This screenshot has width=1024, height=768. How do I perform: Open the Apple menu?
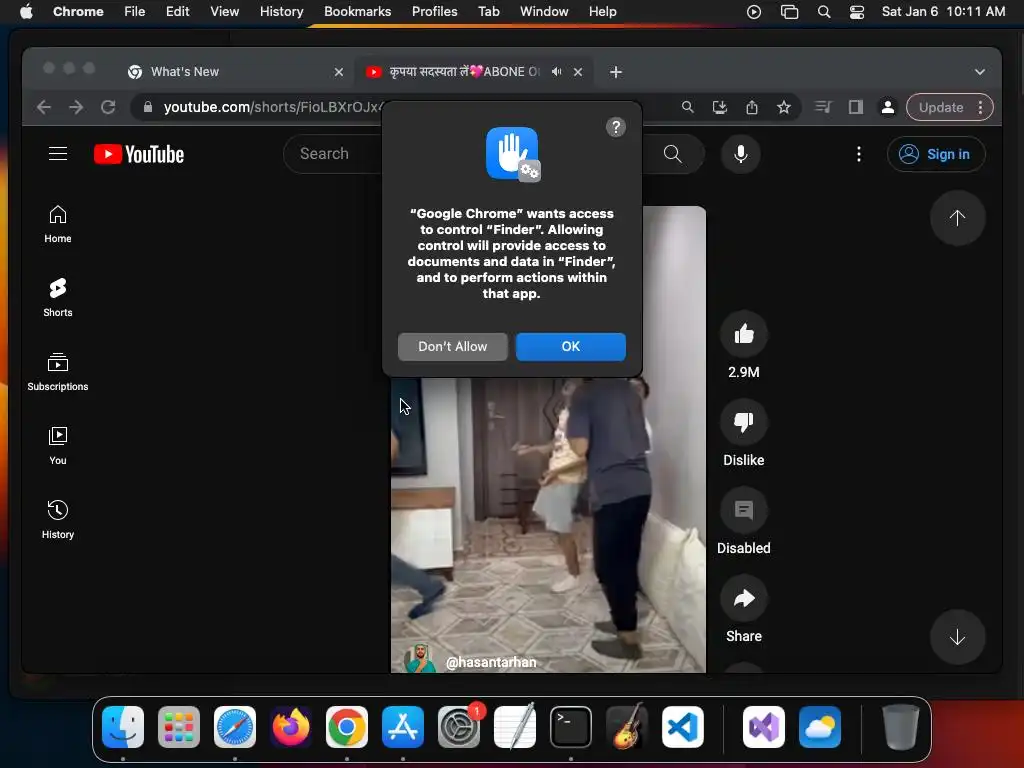coord(26,12)
